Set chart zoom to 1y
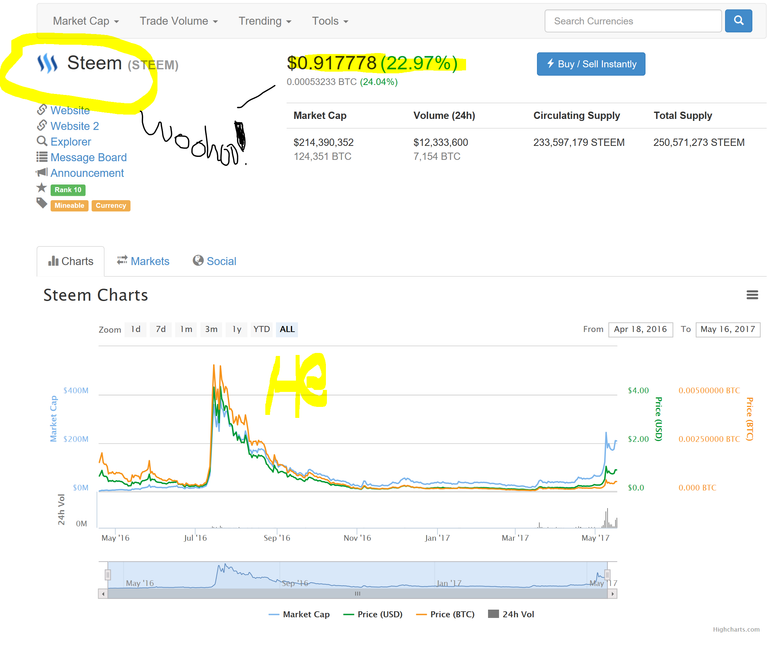768x647 pixels. pyautogui.click(x=237, y=329)
